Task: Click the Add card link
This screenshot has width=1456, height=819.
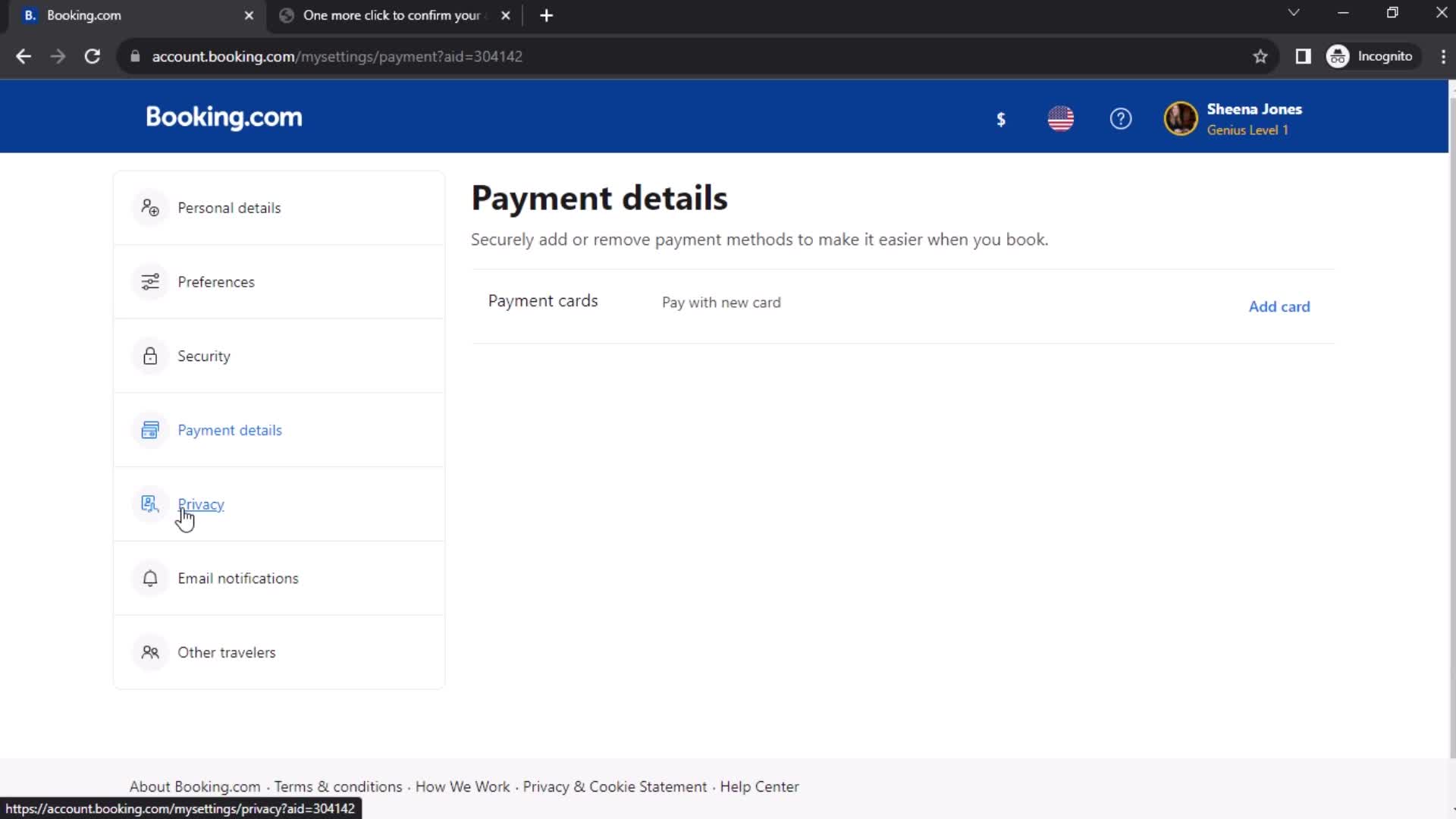Action: [x=1279, y=306]
